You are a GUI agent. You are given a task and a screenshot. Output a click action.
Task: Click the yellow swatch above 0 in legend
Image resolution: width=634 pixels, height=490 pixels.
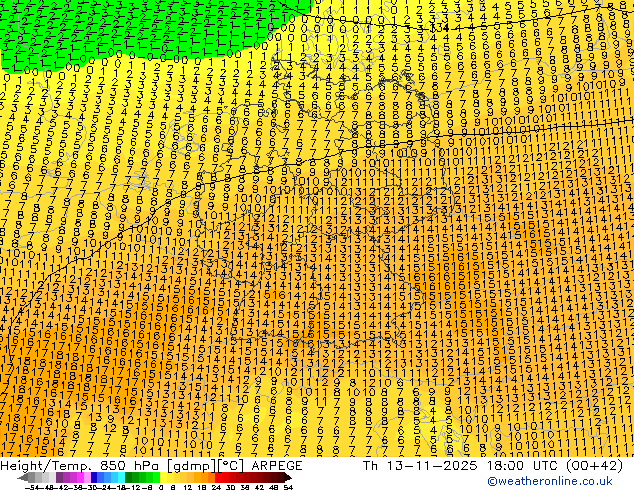click(x=163, y=477)
